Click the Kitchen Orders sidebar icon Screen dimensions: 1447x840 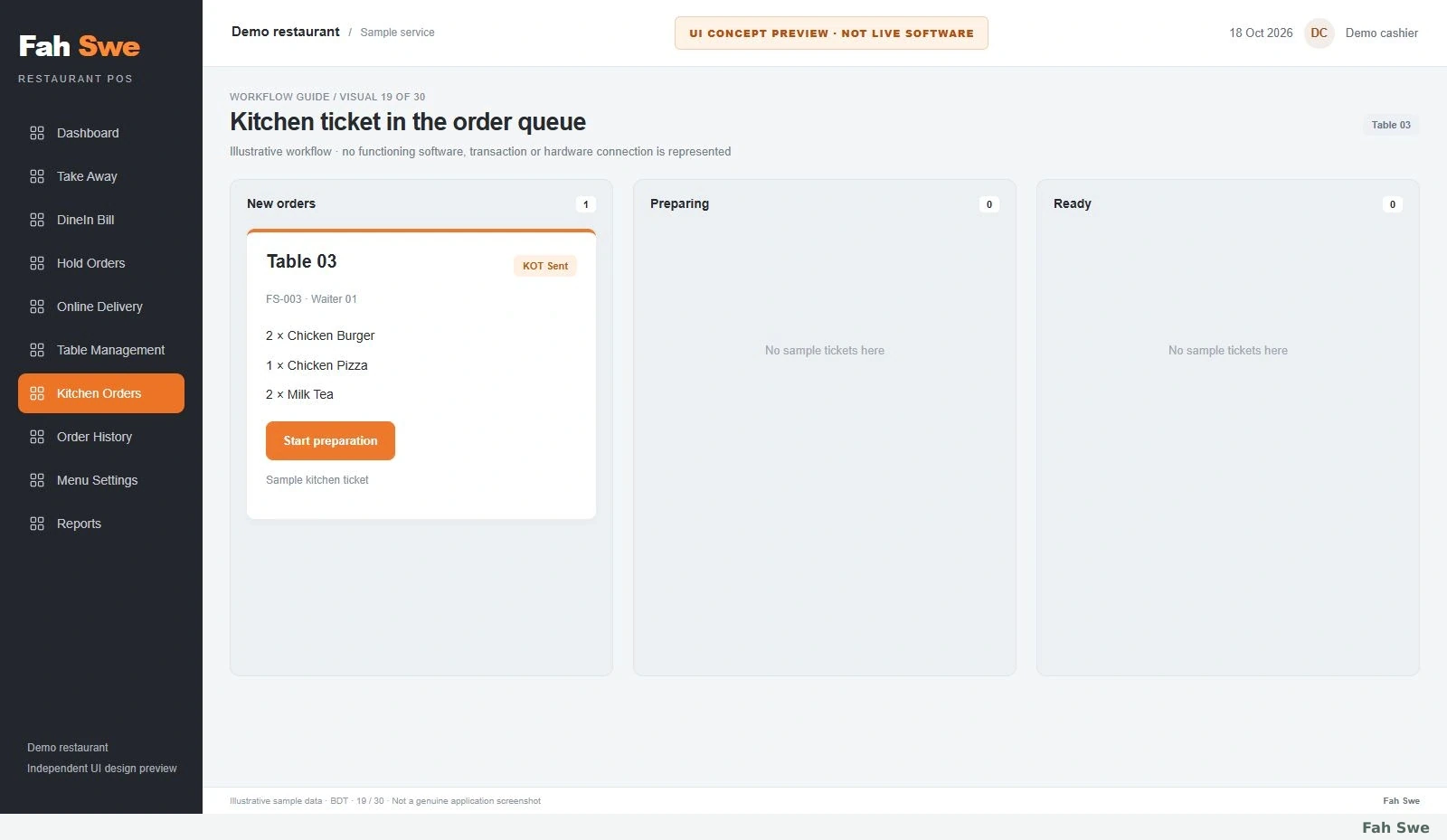coord(37,393)
